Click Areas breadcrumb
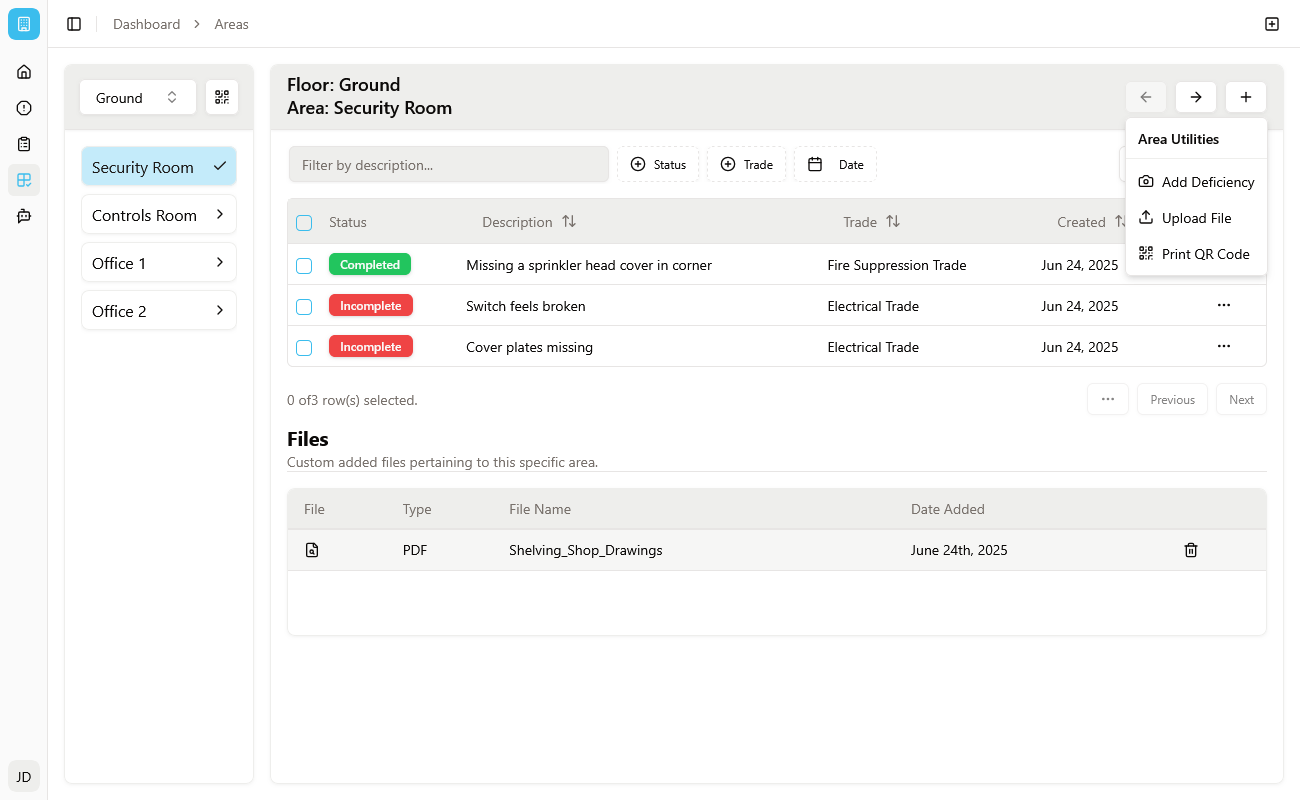Screen dimensions: 1300x800 click(231, 24)
